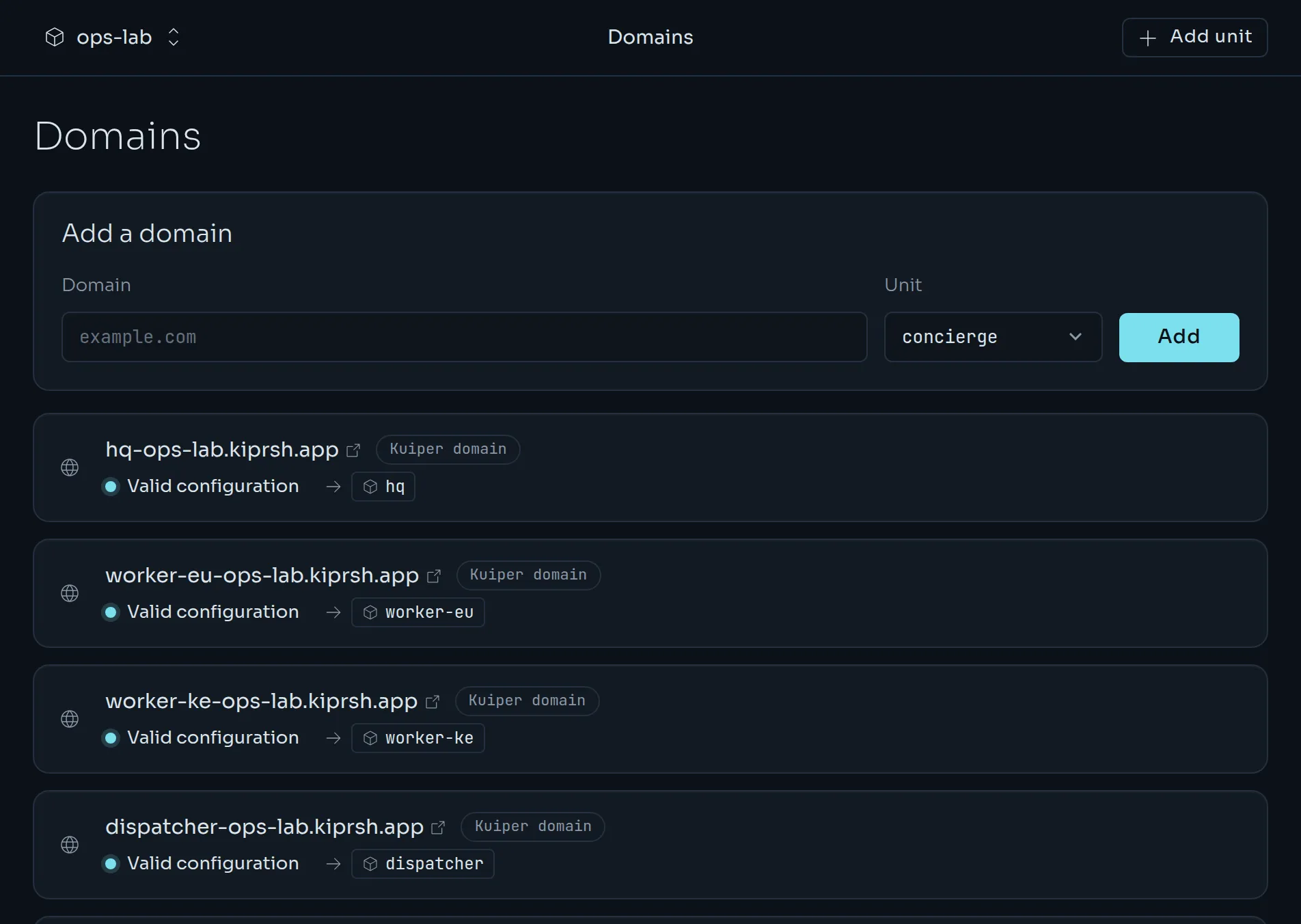Click globe icon for dispatcher-ops-lab.kiprsh.app

pos(70,845)
